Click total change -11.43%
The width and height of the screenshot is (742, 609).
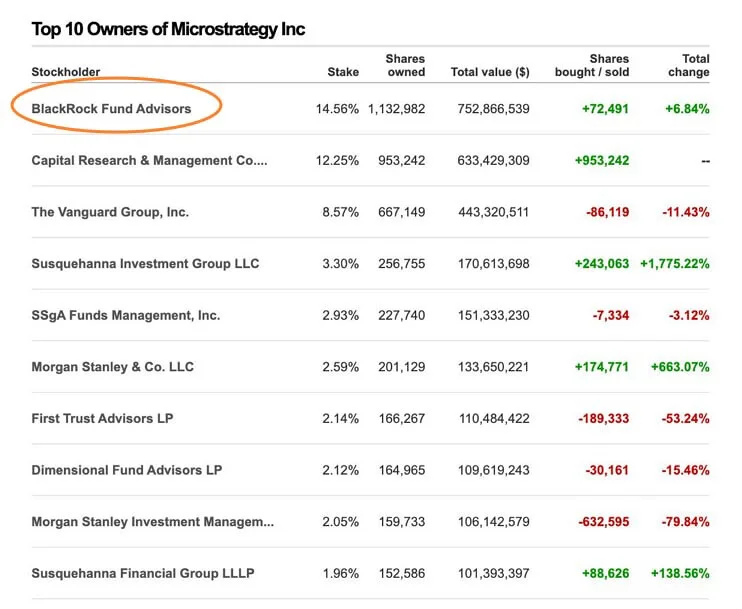[686, 212]
